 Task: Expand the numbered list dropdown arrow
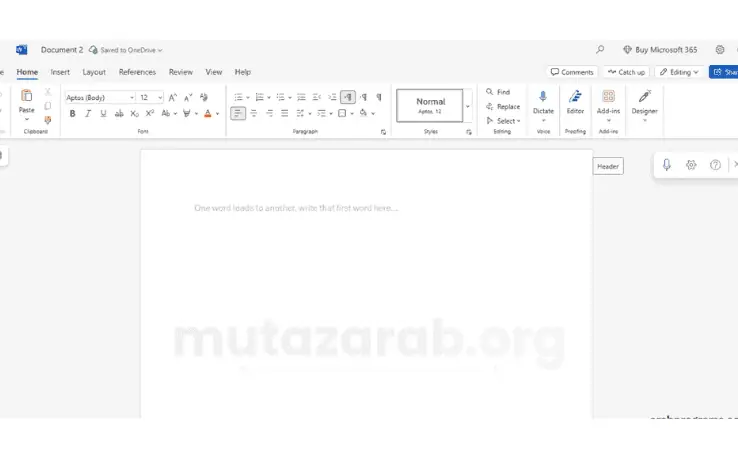(x=269, y=97)
